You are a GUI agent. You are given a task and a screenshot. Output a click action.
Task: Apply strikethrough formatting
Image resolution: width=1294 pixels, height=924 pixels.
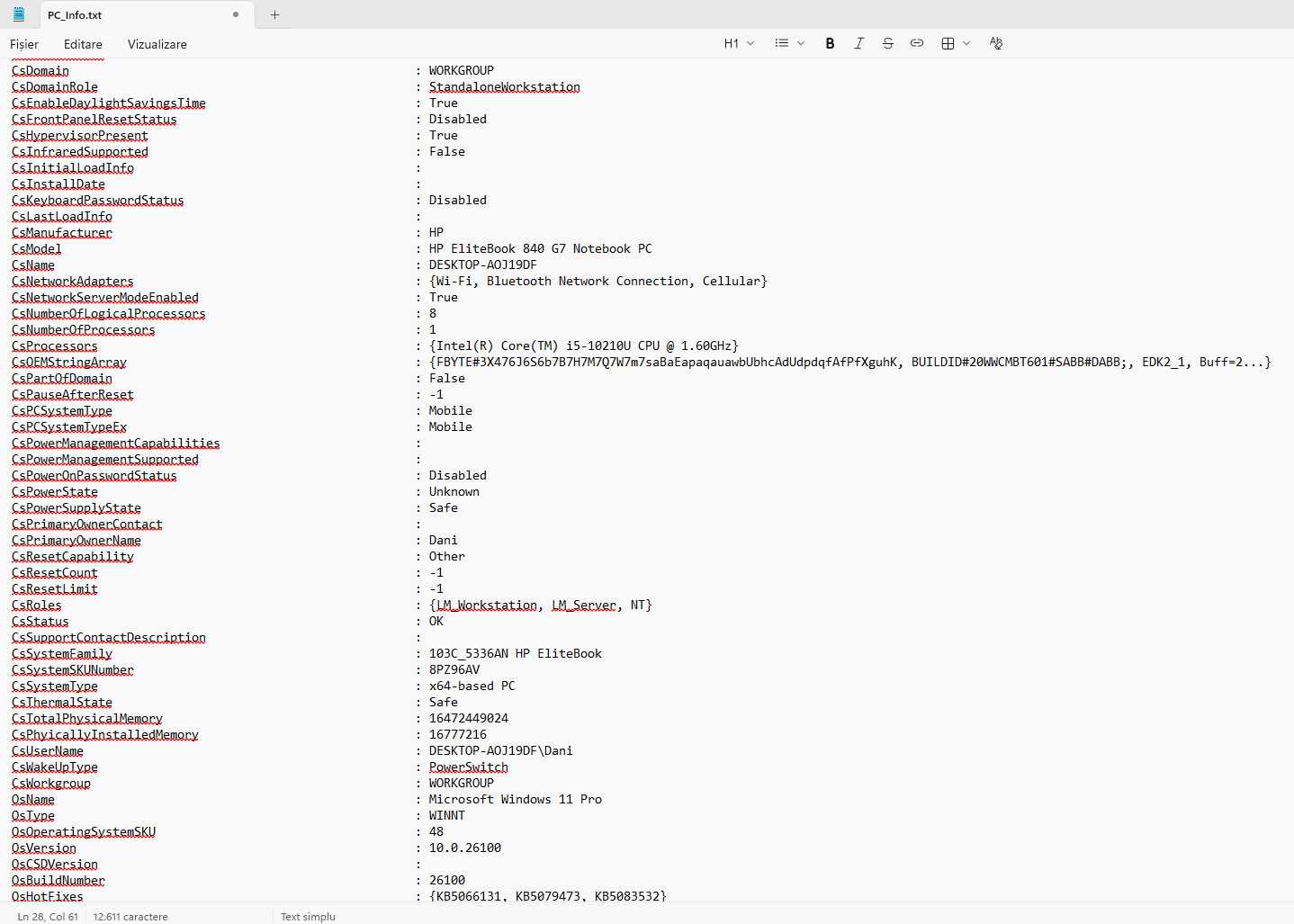pyautogui.click(x=887, y=43)
